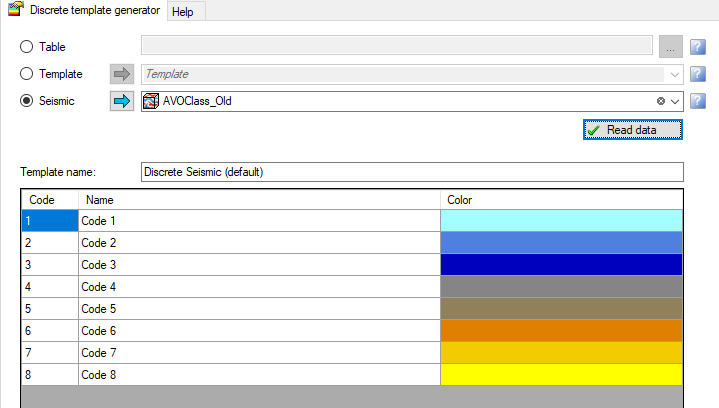Click the help icon in the Table row
Screen dimensions: 719x408
[x=697, y=47]
